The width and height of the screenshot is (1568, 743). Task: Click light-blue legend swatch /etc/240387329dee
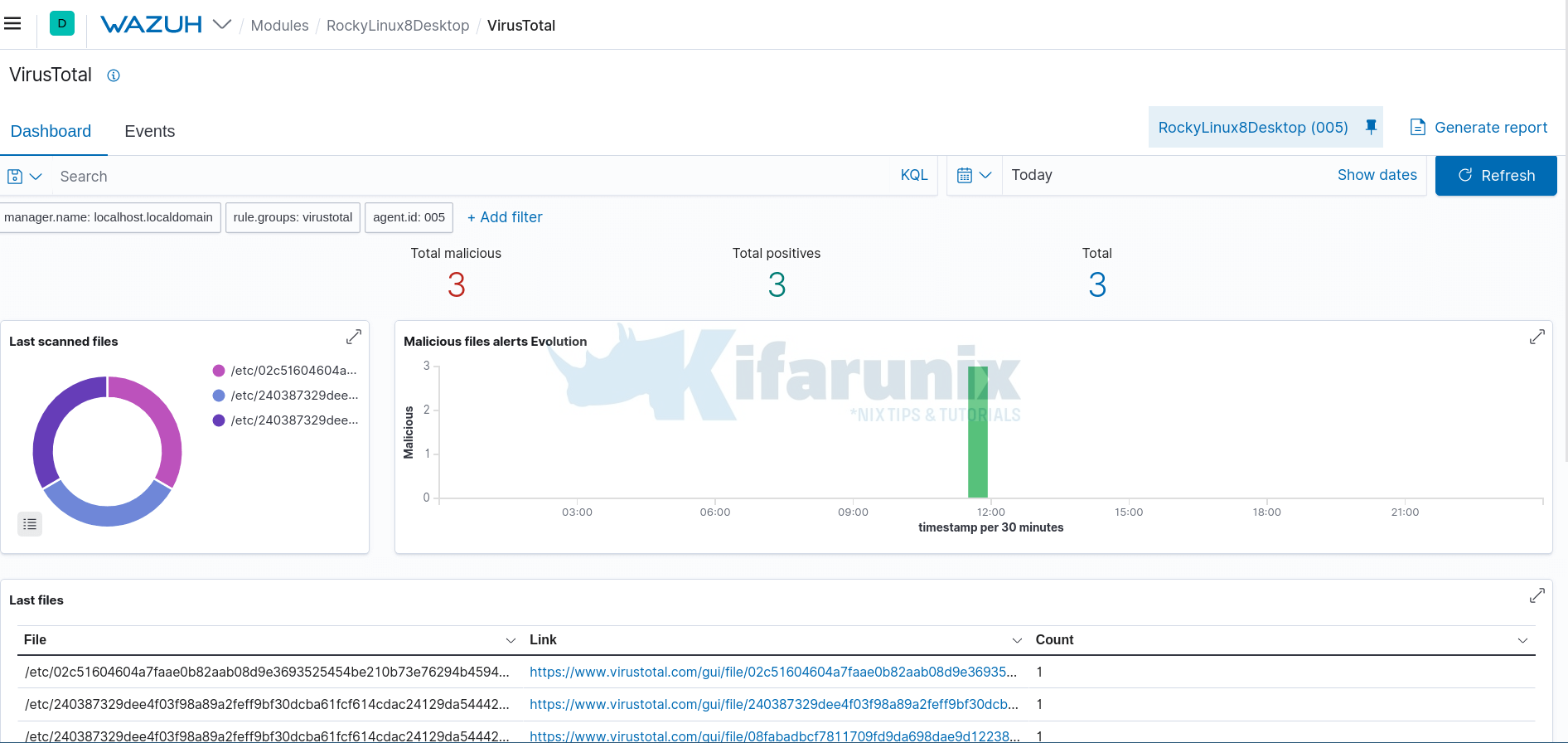[219, 396]
